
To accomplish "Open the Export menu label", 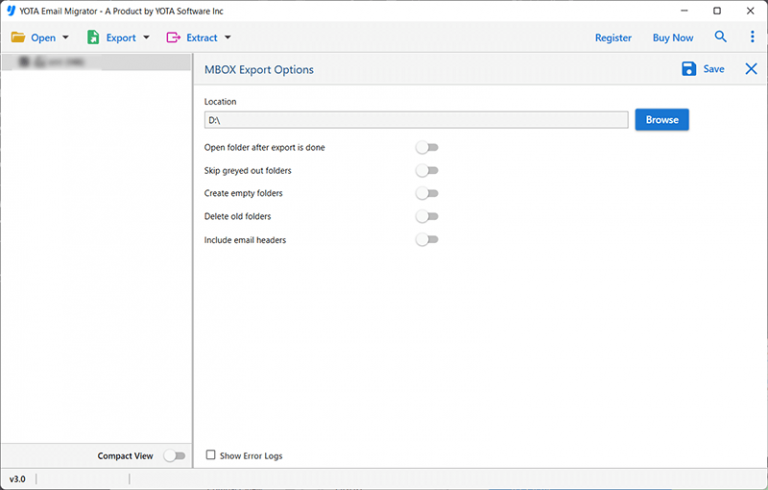I will click(121, 38).
